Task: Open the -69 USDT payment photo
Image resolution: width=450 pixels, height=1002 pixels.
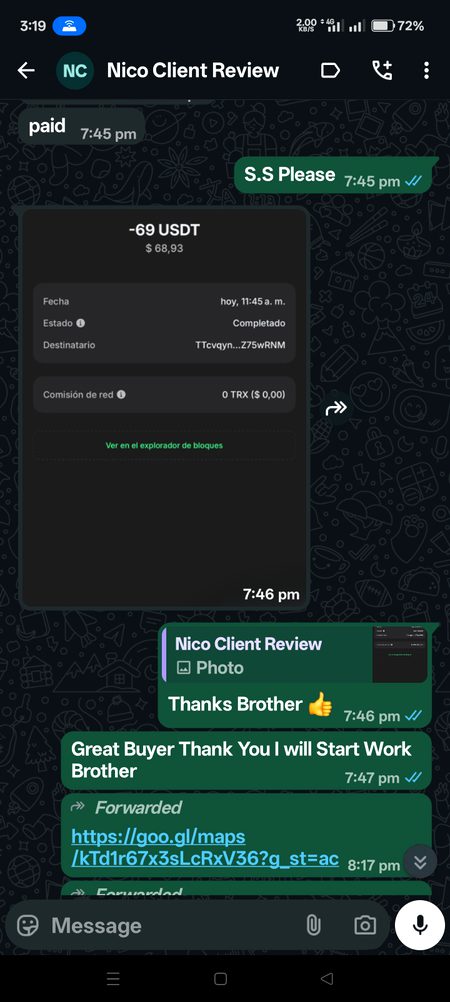Action: pyautogui.click(x=164, y=408)
